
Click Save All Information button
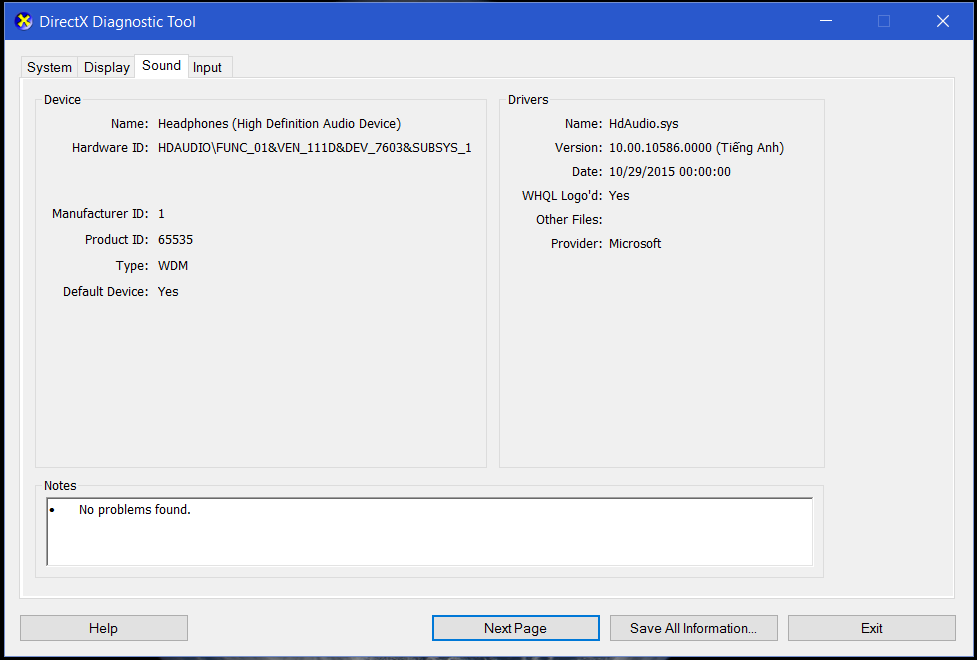click(693, 628)
